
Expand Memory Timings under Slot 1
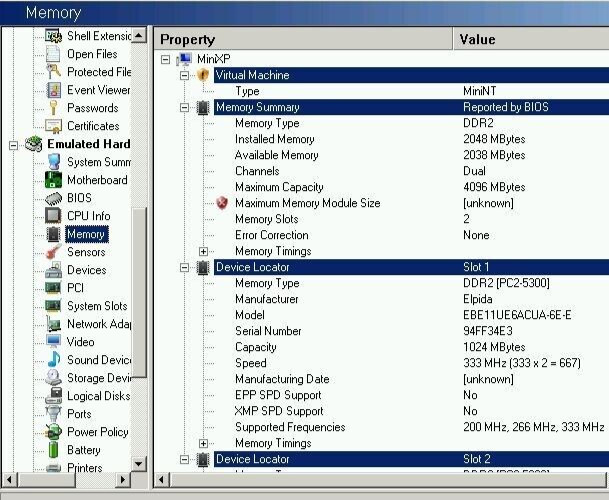click(203, 443)
